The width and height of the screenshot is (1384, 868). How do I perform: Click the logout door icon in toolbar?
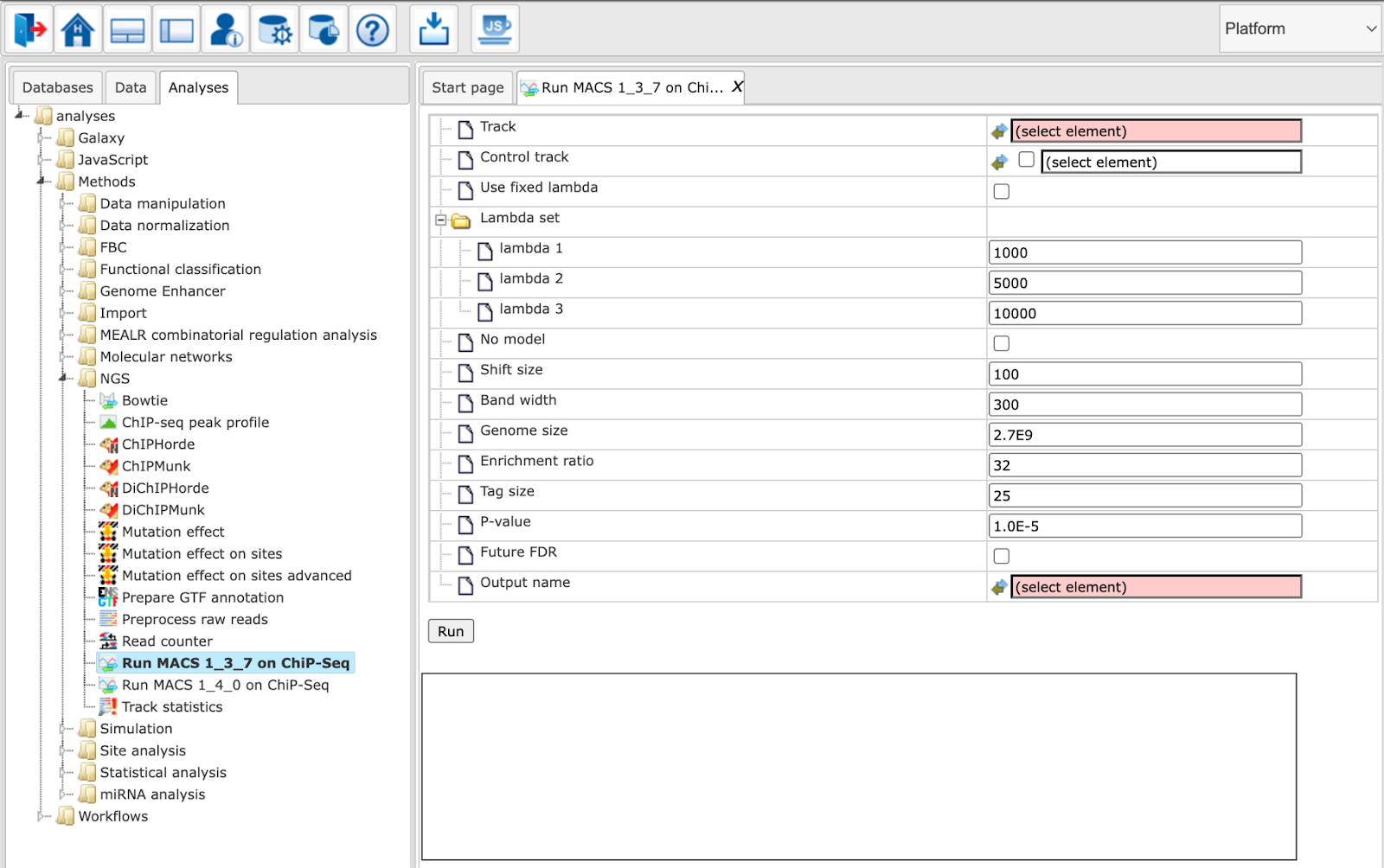(29, 29)
